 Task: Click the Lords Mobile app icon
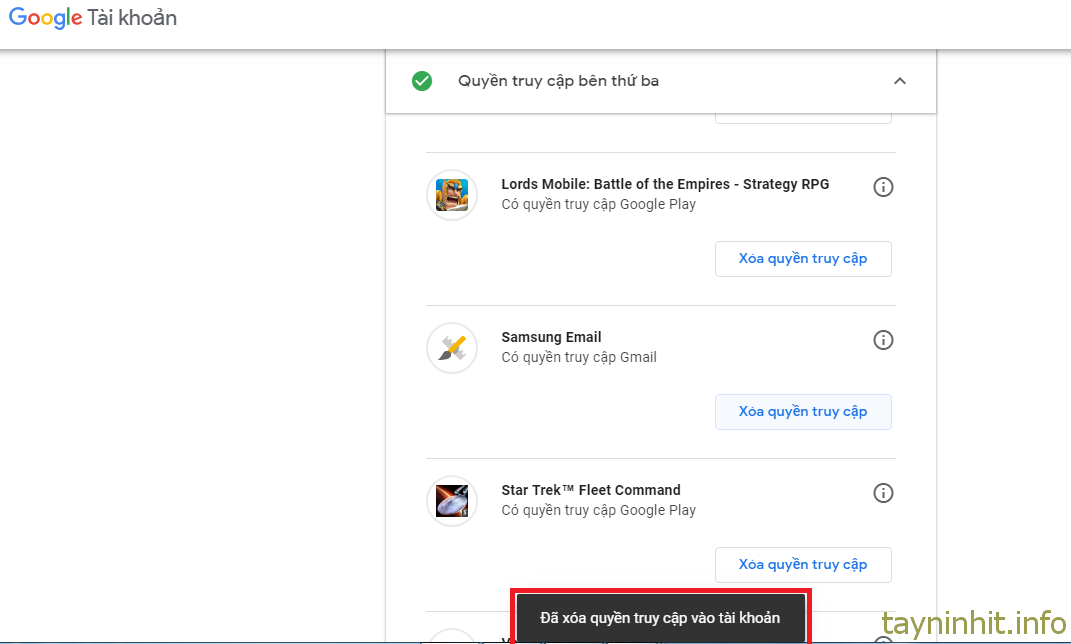(452, 194)
